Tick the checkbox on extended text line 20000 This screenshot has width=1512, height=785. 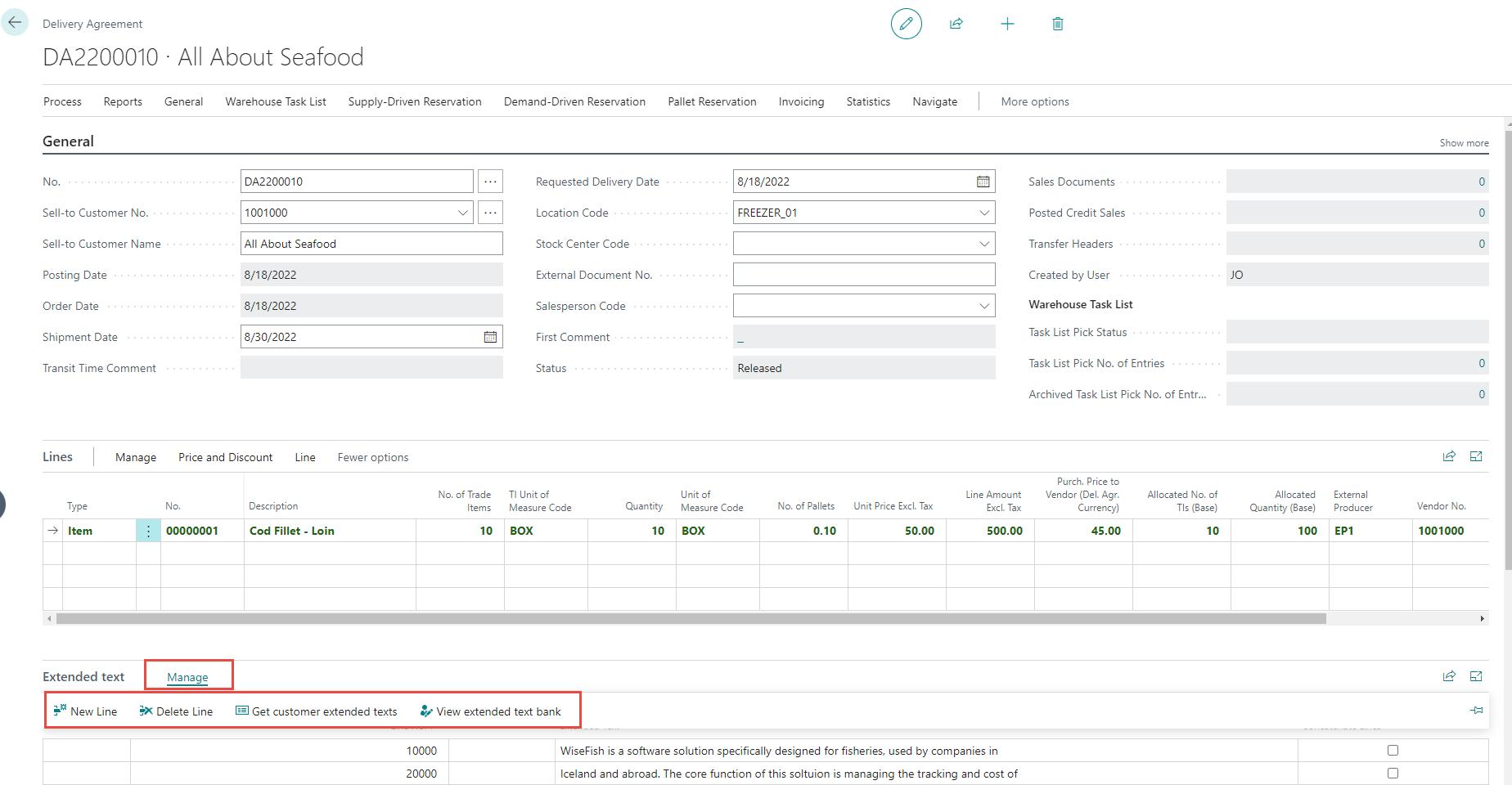pos(1393,774)
